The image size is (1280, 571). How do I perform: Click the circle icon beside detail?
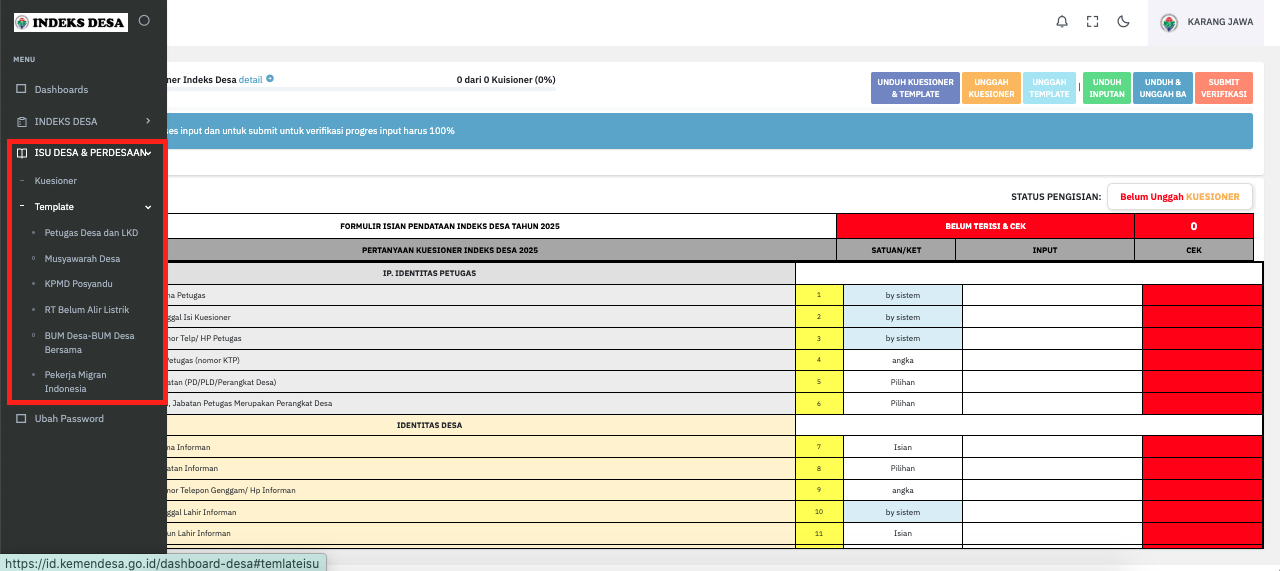[270, 79]
